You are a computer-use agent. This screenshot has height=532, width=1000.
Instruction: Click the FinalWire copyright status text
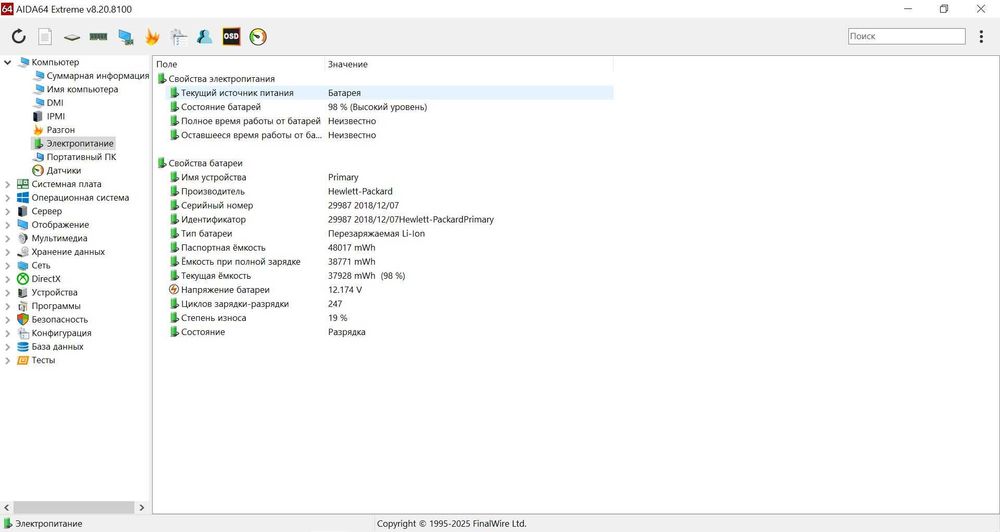tap(452, 524)
